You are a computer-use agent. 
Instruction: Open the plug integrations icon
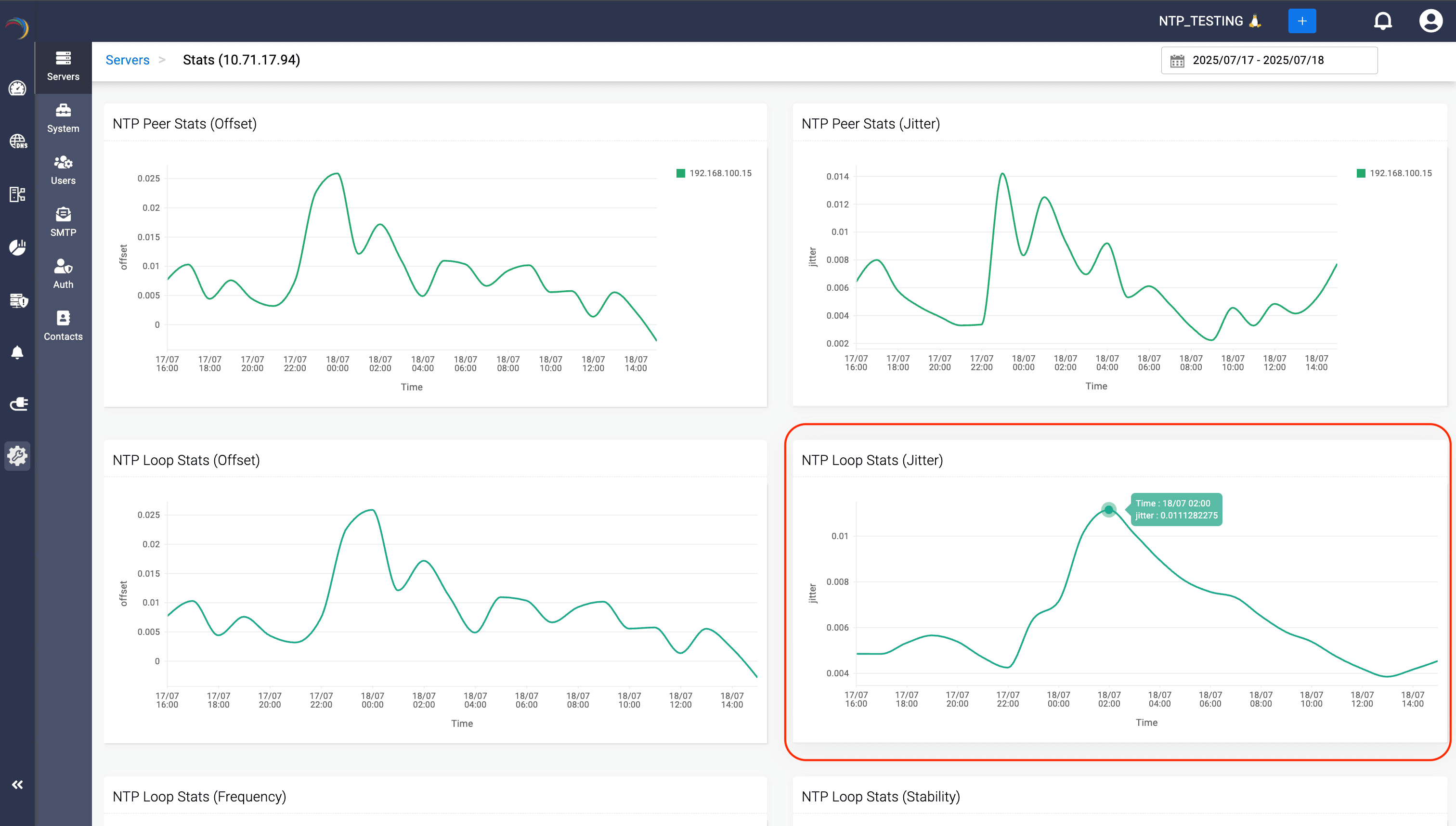tap(18, 404)
